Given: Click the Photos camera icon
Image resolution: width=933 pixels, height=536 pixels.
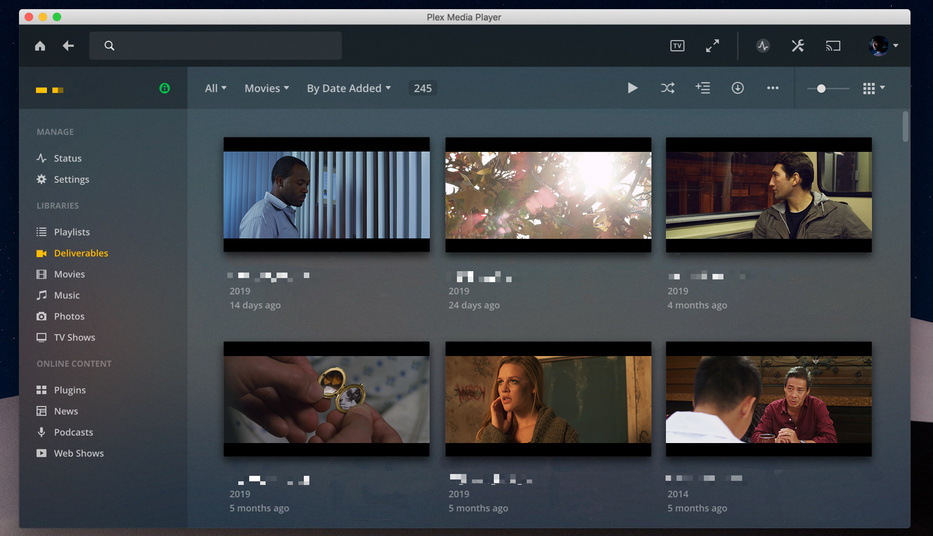Looking at the screenshot, I should (41, 316).
